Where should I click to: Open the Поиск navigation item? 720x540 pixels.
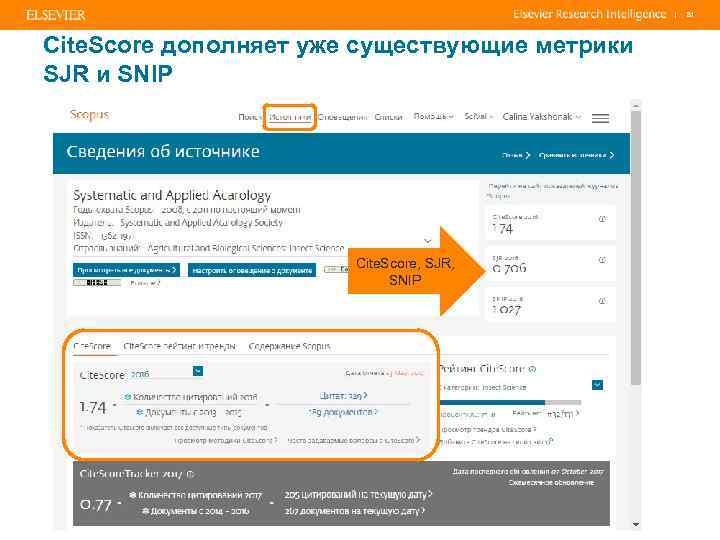point(249,117)
